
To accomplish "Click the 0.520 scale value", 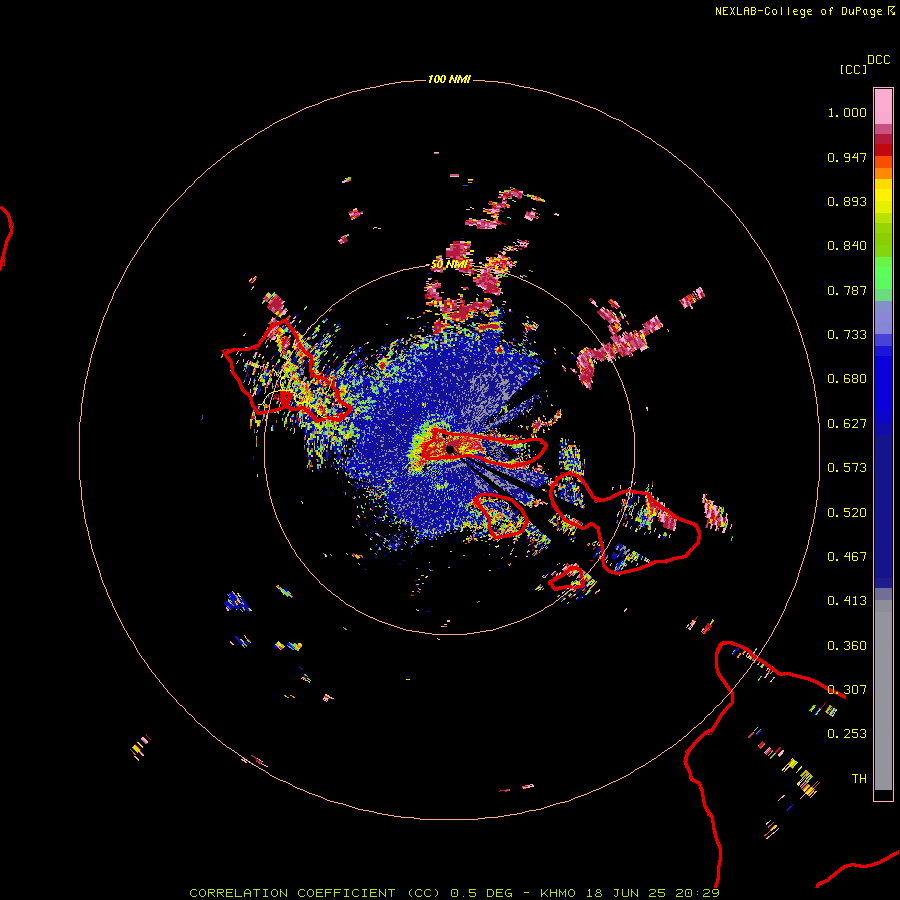I will (847, 513).
